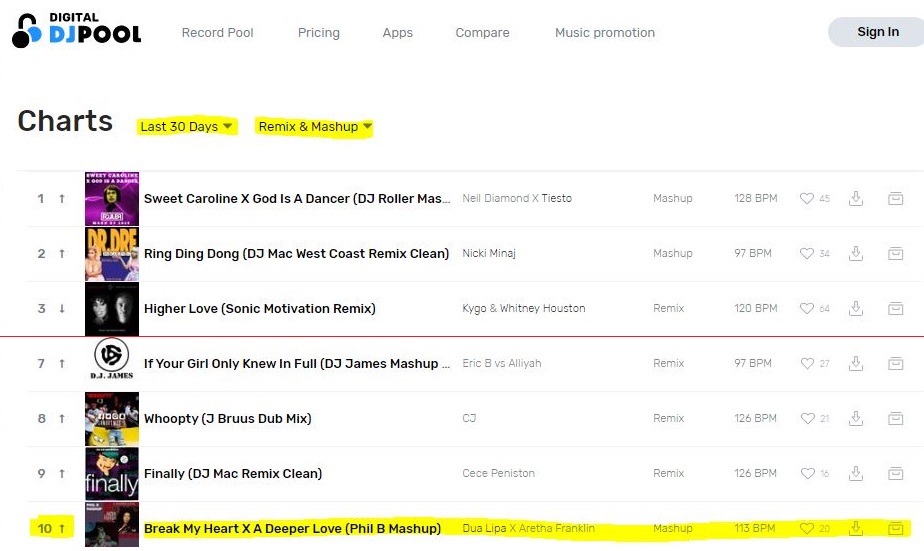Like Sweet Caroline X God Is A Dancer
The height and width of the screenshot is (551, 924).
point(807,199)
